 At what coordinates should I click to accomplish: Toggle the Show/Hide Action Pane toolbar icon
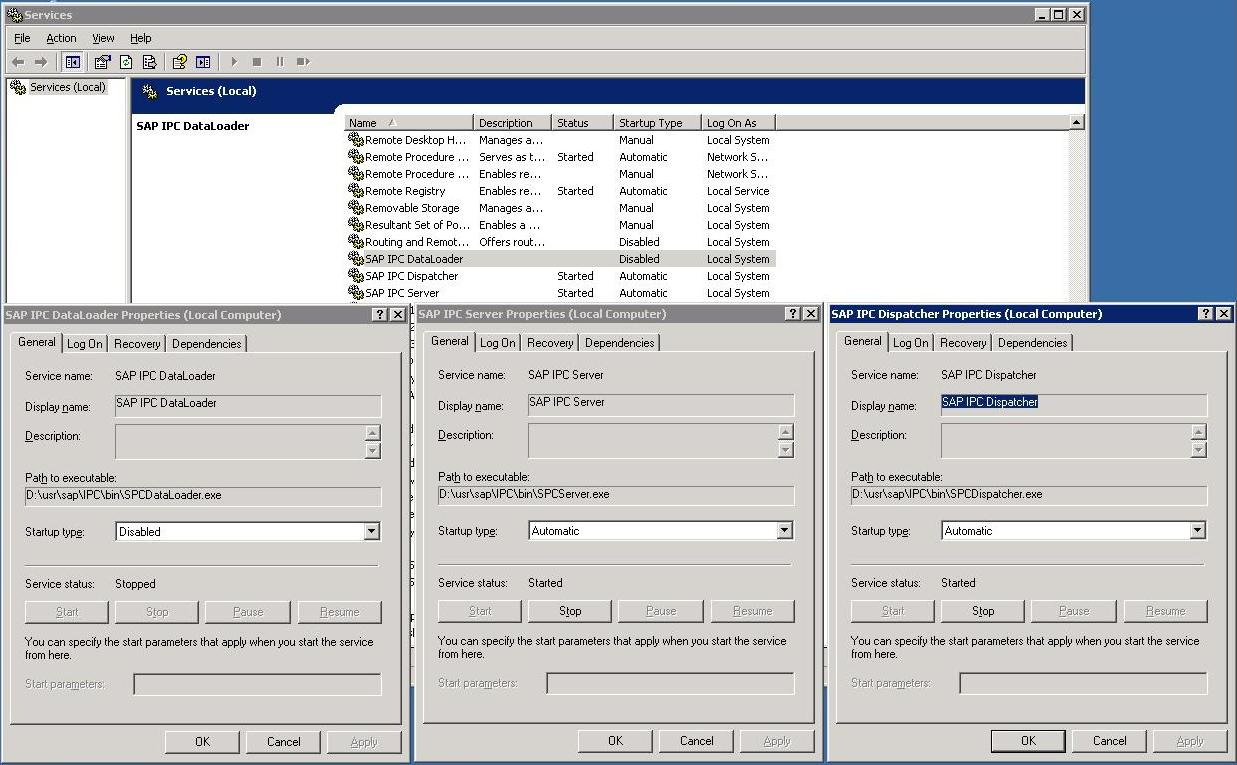click(x=203, y=62)
